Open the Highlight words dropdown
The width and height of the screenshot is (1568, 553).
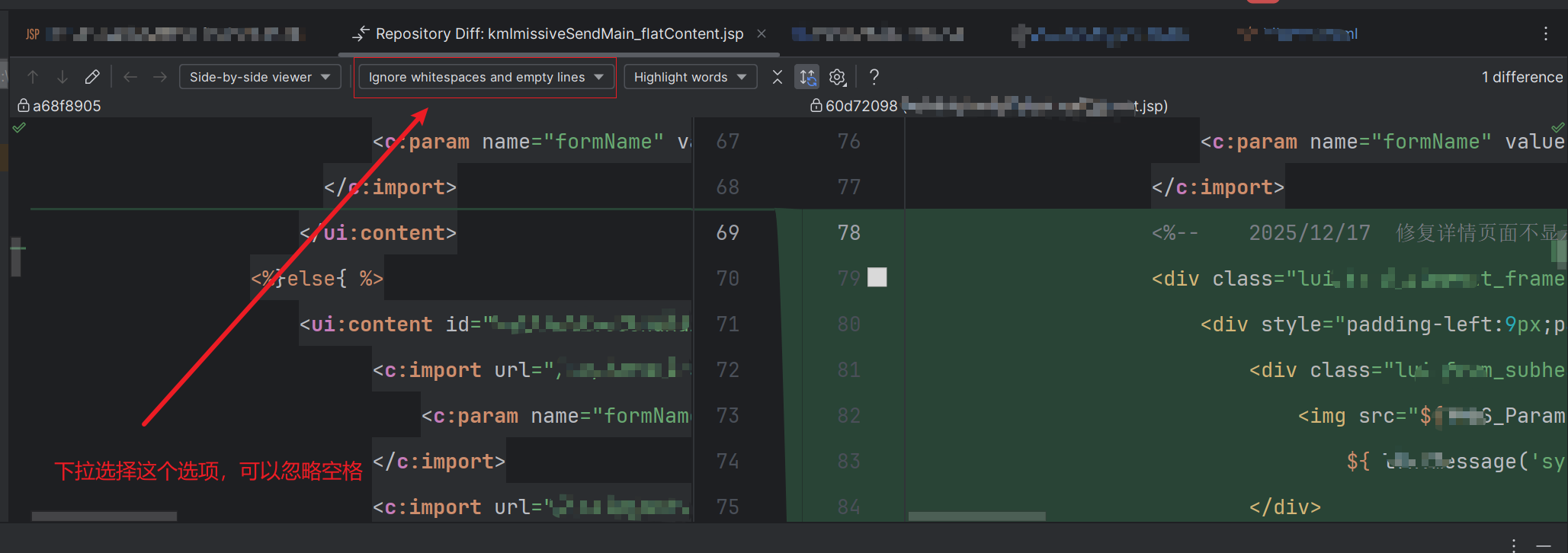[691, 77]
